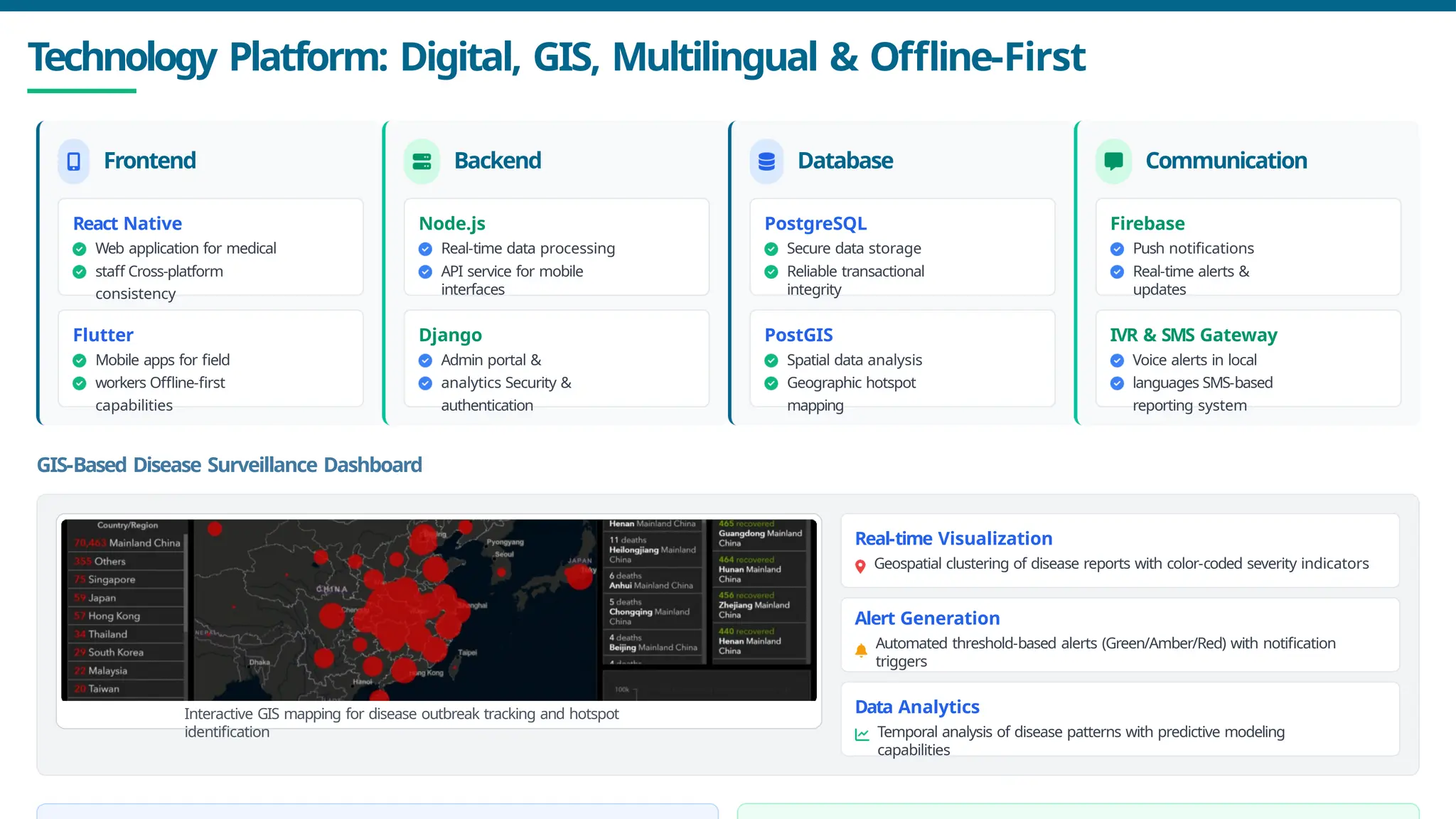Click 'Guangdong Mainland China' recovered entry

click(760, 533)
